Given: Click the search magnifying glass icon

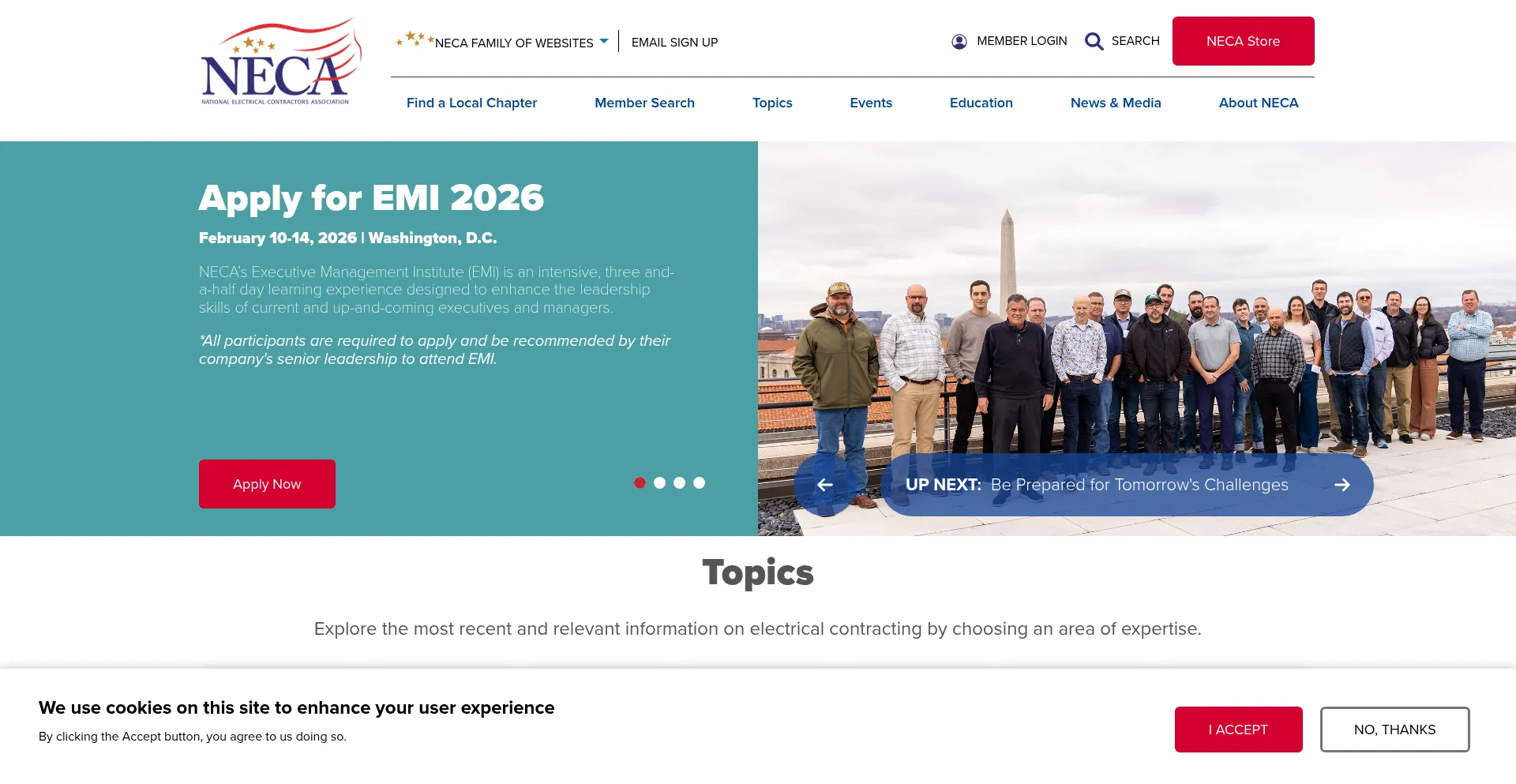Looking at the screenshot, I should [1094, 41].
